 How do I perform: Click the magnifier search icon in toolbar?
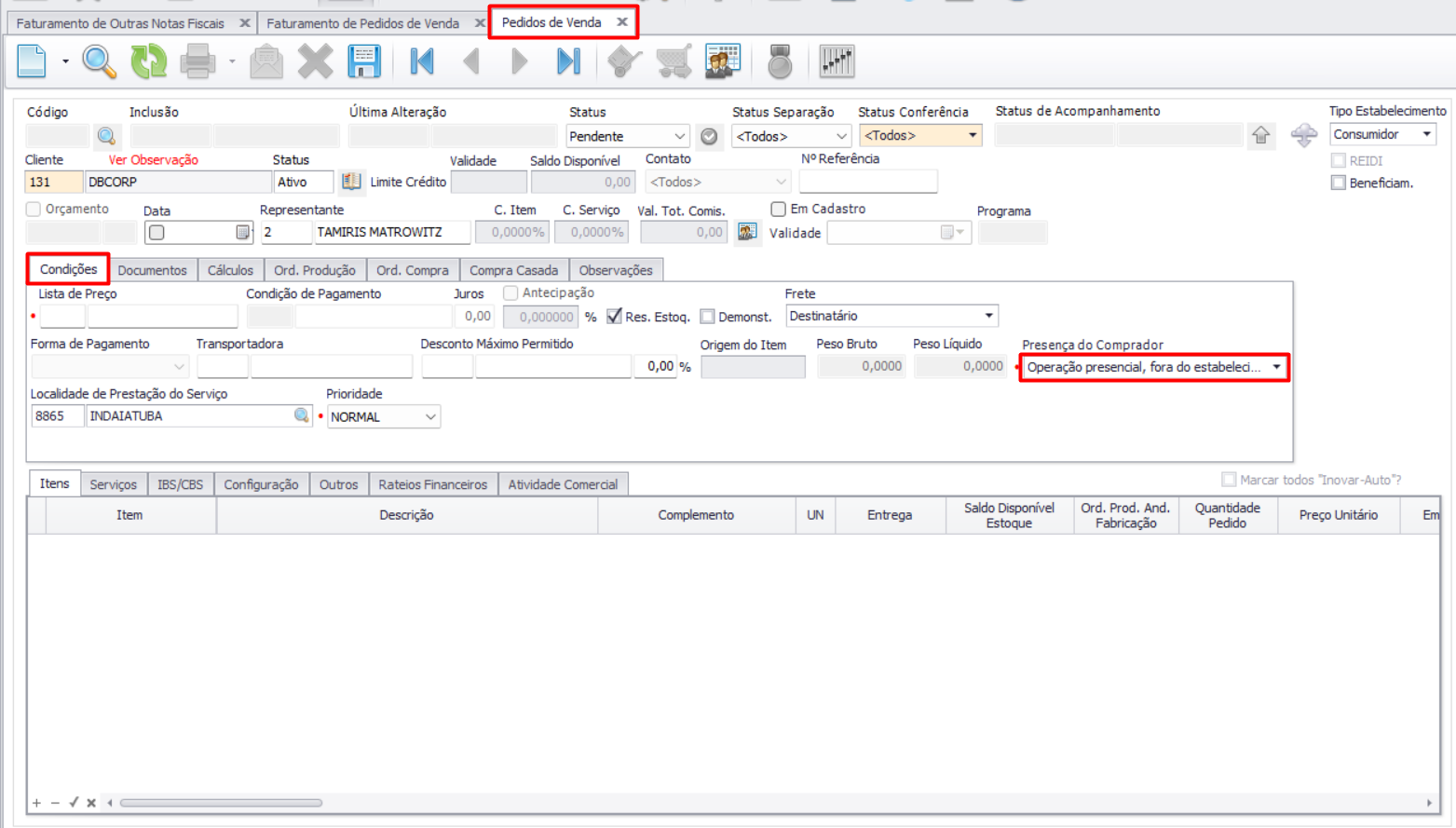coord(99,61)
